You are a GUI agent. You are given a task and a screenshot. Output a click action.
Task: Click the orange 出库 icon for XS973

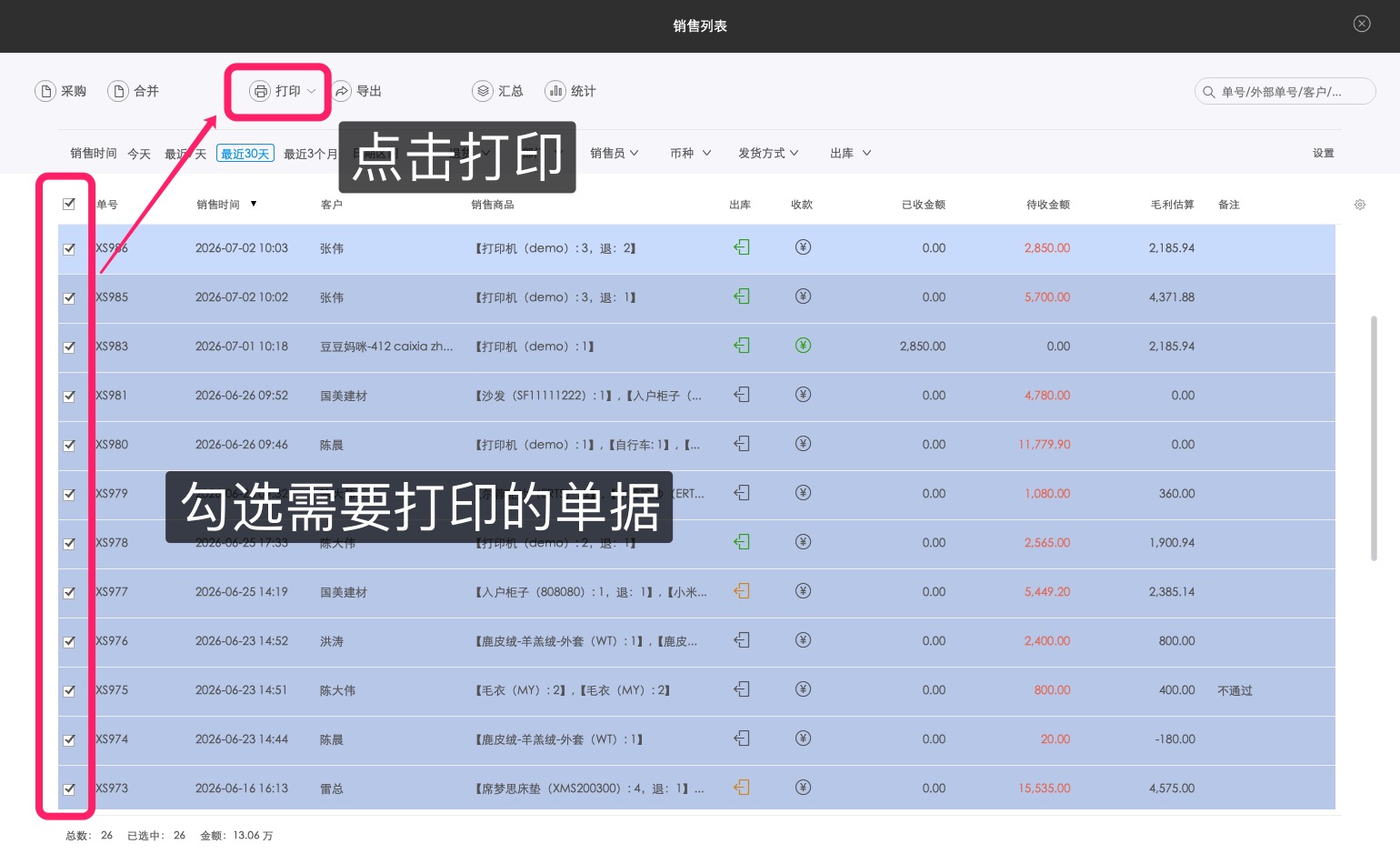coord(742,788)
